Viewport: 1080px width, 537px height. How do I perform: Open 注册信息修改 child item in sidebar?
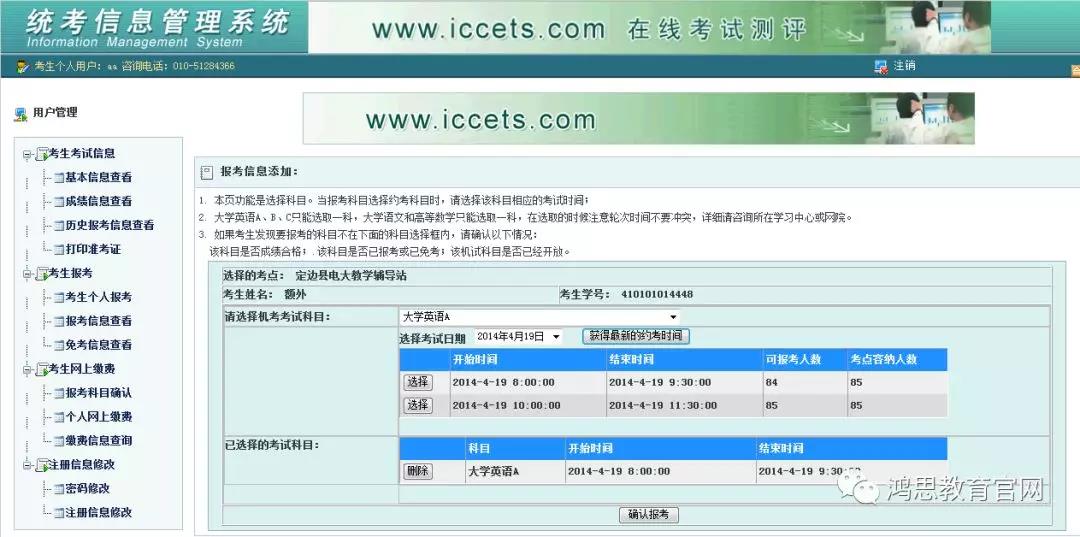98,513
